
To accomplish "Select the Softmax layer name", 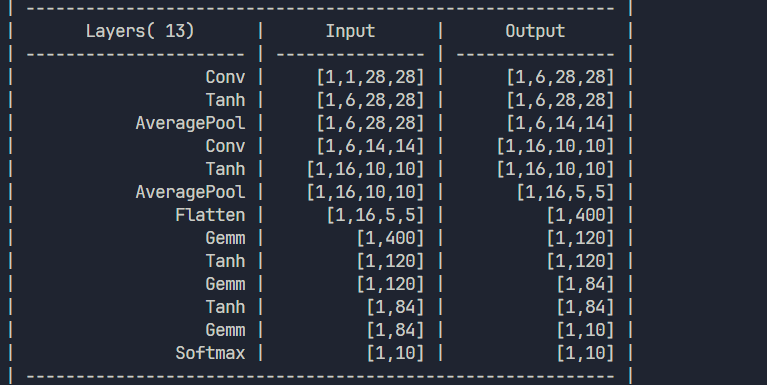I will pyautogui.click(x=210, y=353).
